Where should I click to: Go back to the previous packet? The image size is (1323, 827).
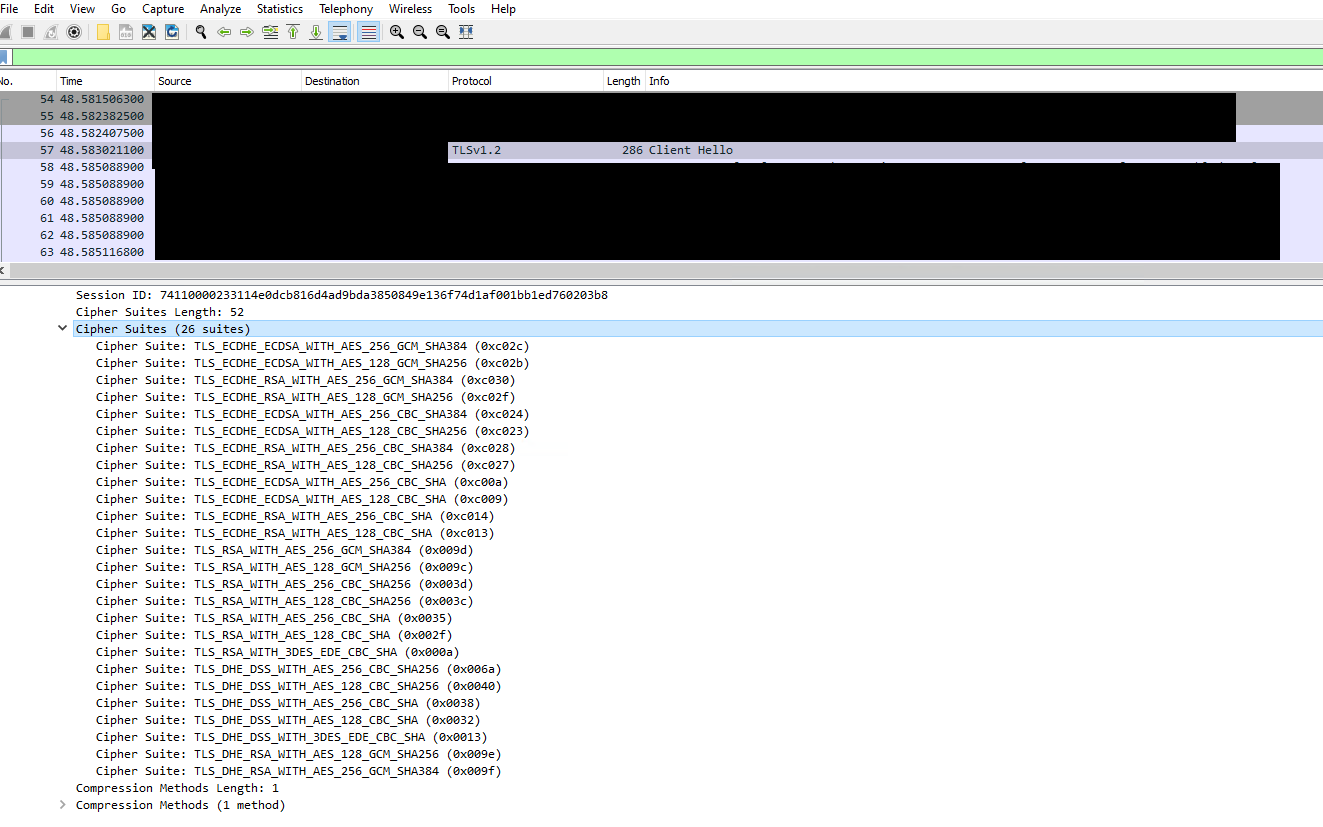click(224, 32)
